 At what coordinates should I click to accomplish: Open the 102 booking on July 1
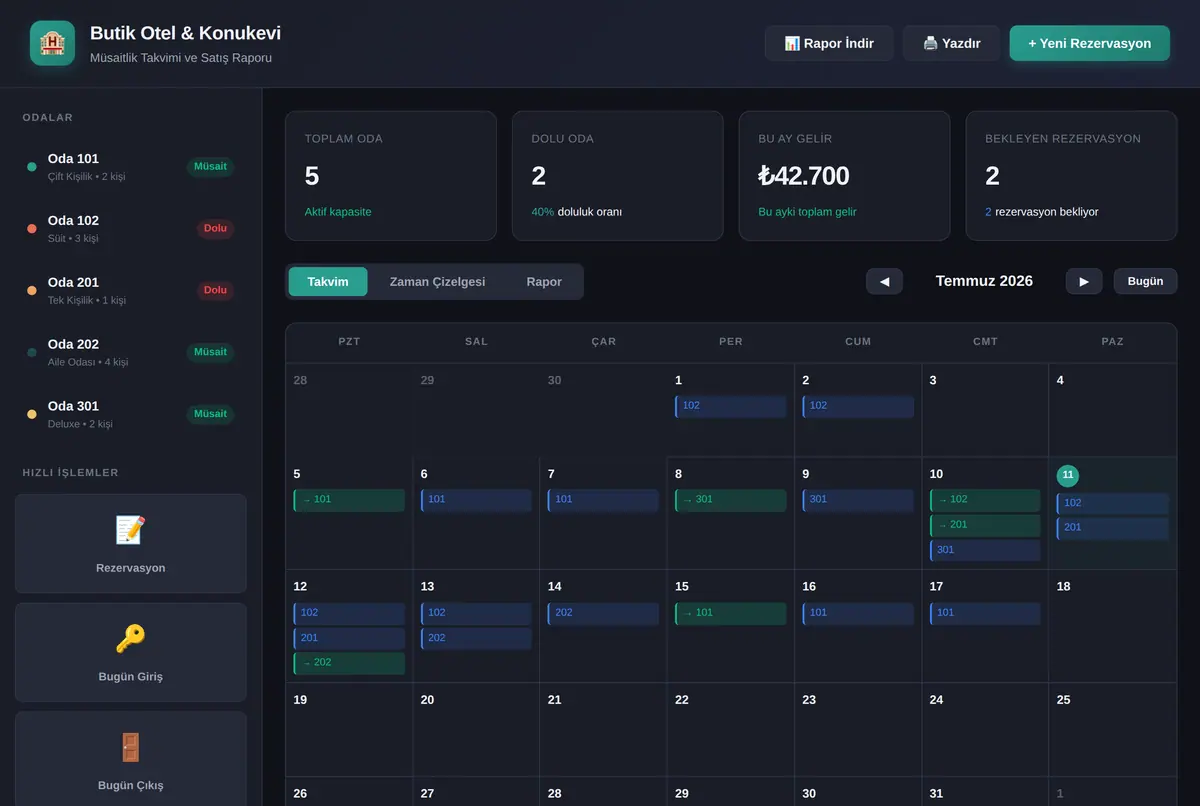pos(731,406)
